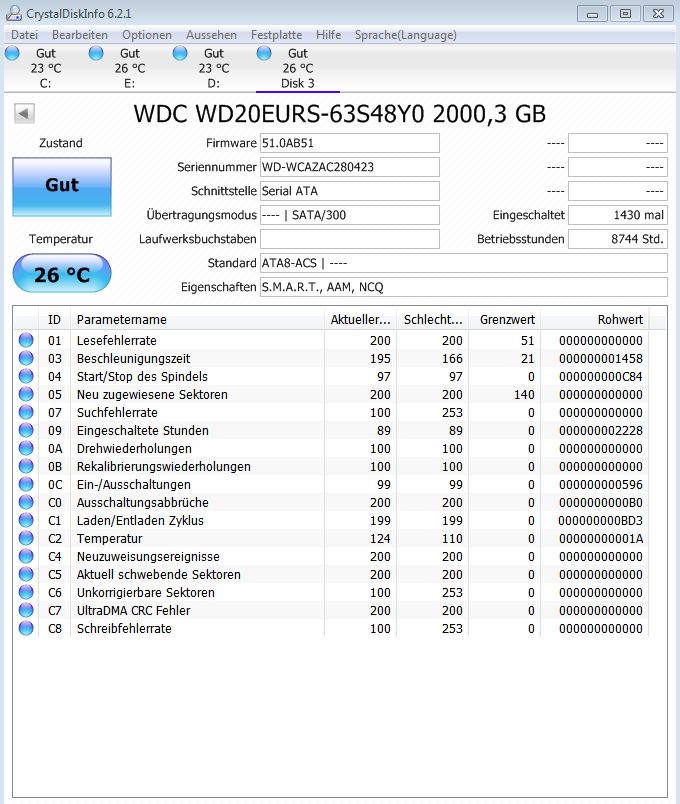680x804 pixels.
Task: Click the Rohwert column header
Action: click(595, 319)
